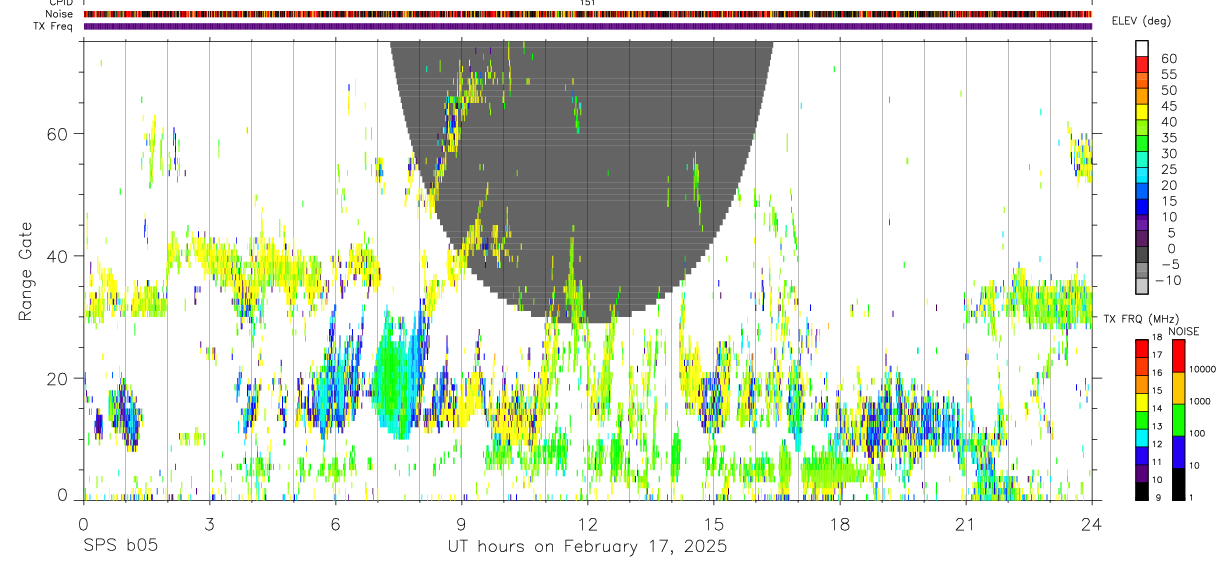1228x567 pixels.
Task: Click the Range Gate axis tick '40'
Action: (56, 256)
